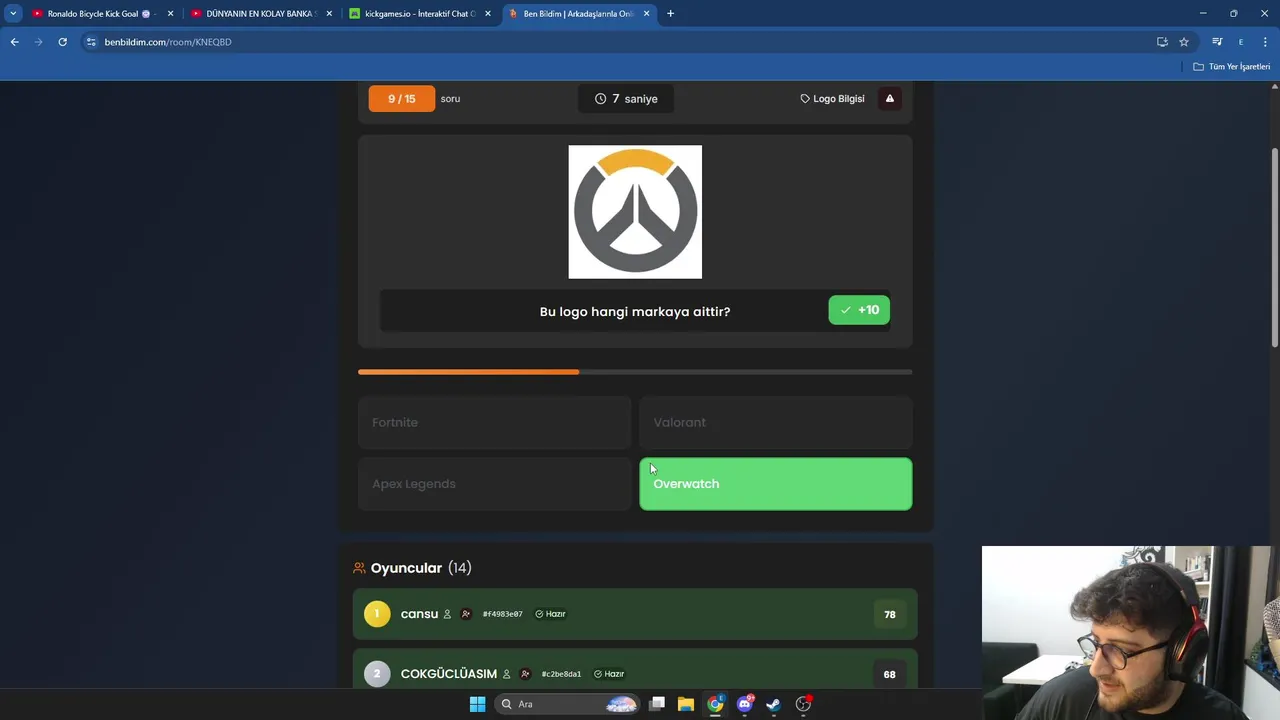
Task: Click cansu's Hazır ready badge
Action: coord(551,614)
